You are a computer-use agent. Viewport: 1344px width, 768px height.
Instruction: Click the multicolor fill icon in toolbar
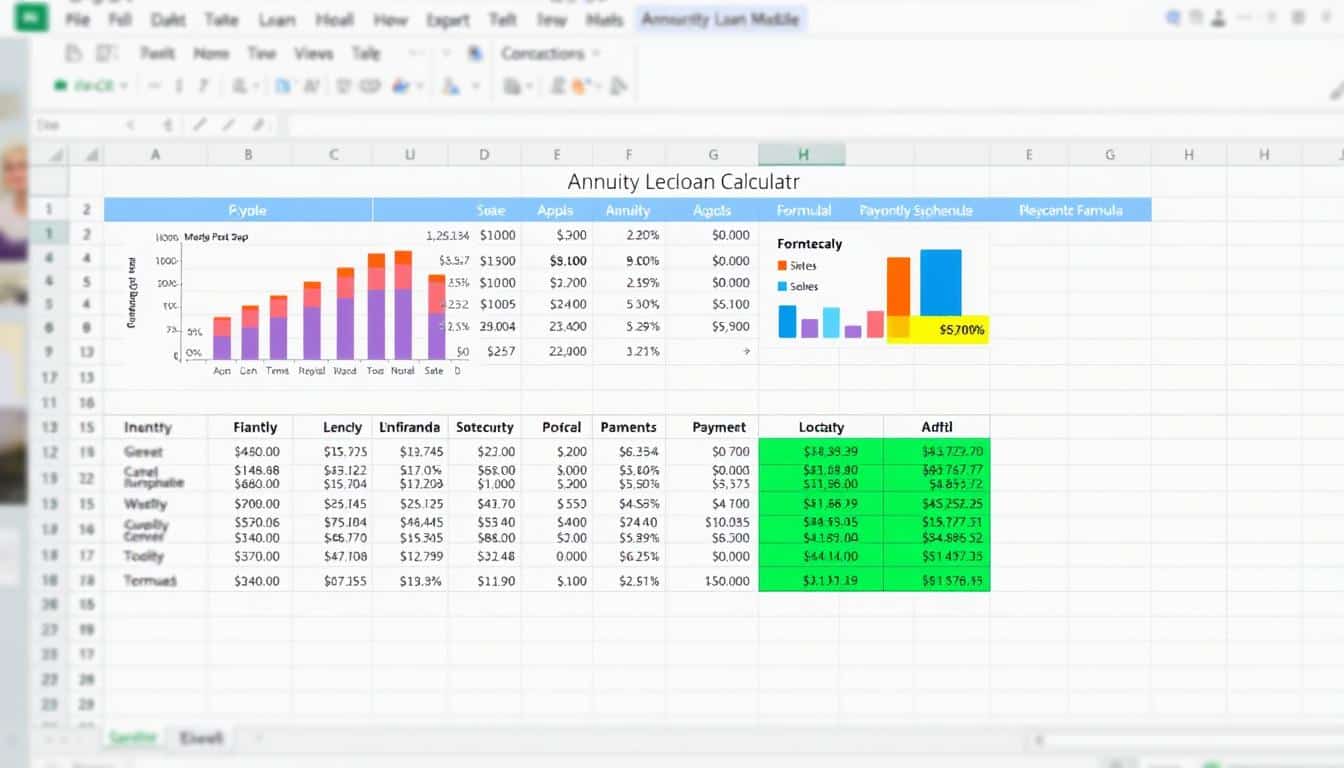point(403,87)
